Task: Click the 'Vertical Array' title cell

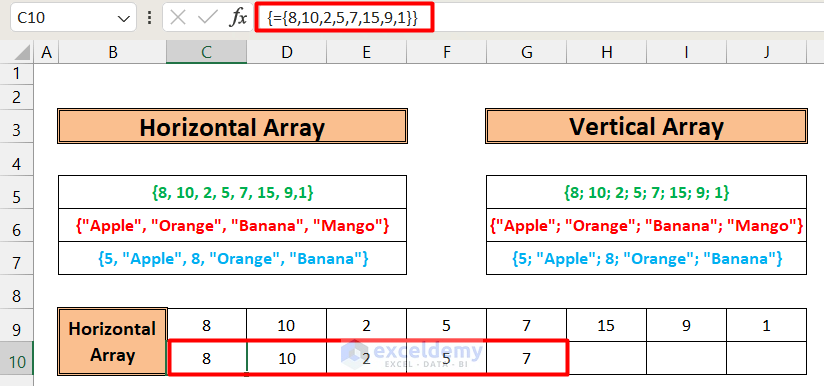Action: pos(646,126)
